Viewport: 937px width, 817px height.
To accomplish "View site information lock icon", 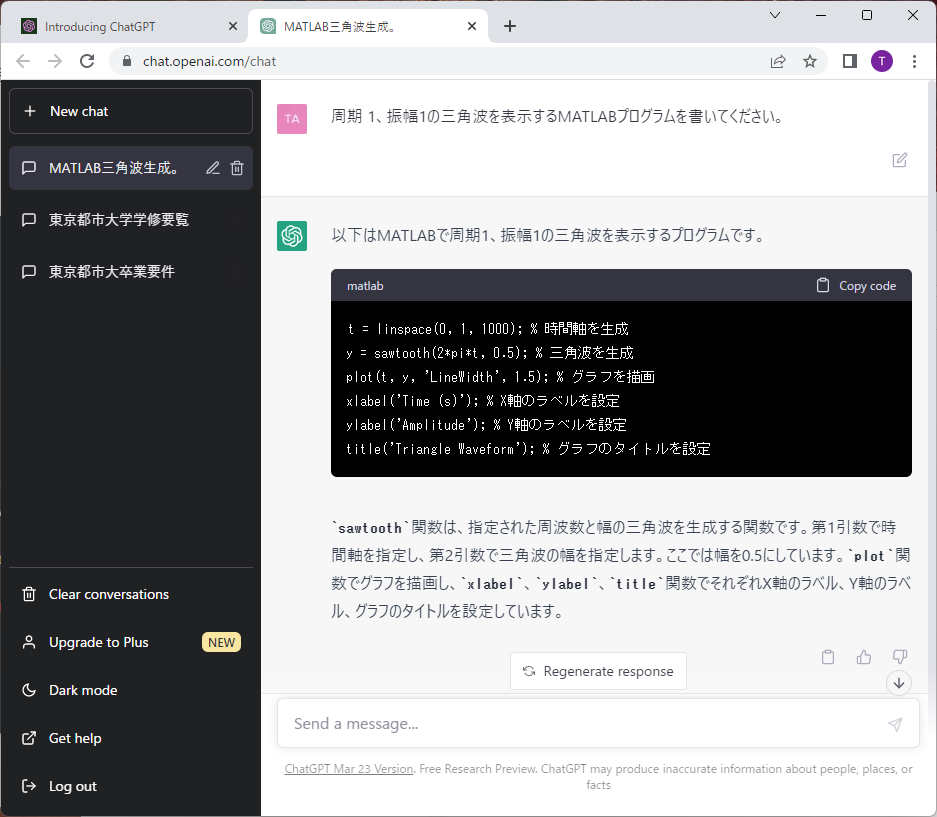I will [x=126, y=61].
